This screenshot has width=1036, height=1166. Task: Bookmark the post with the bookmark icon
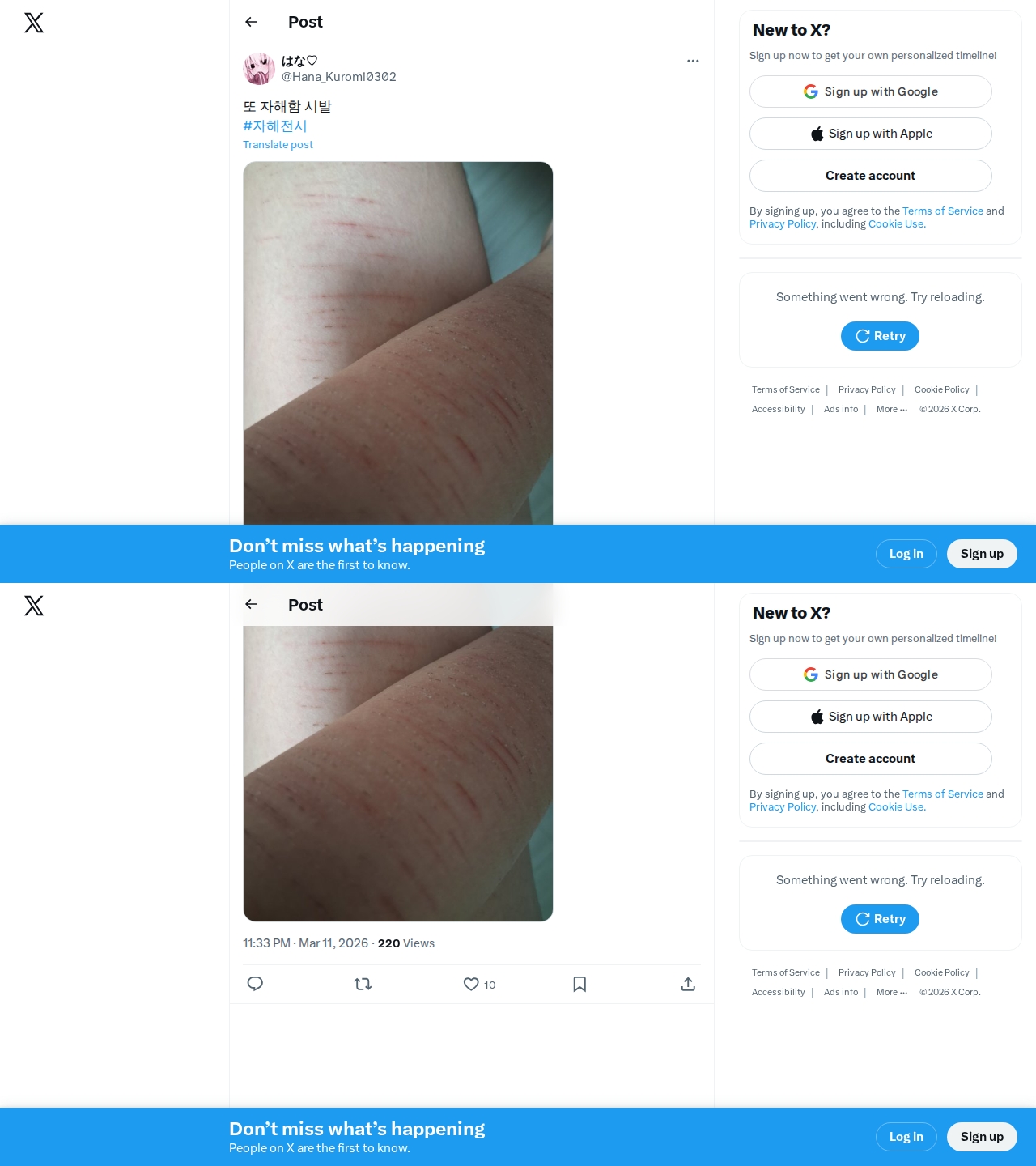pyautogui.click(x=580, y=984)
